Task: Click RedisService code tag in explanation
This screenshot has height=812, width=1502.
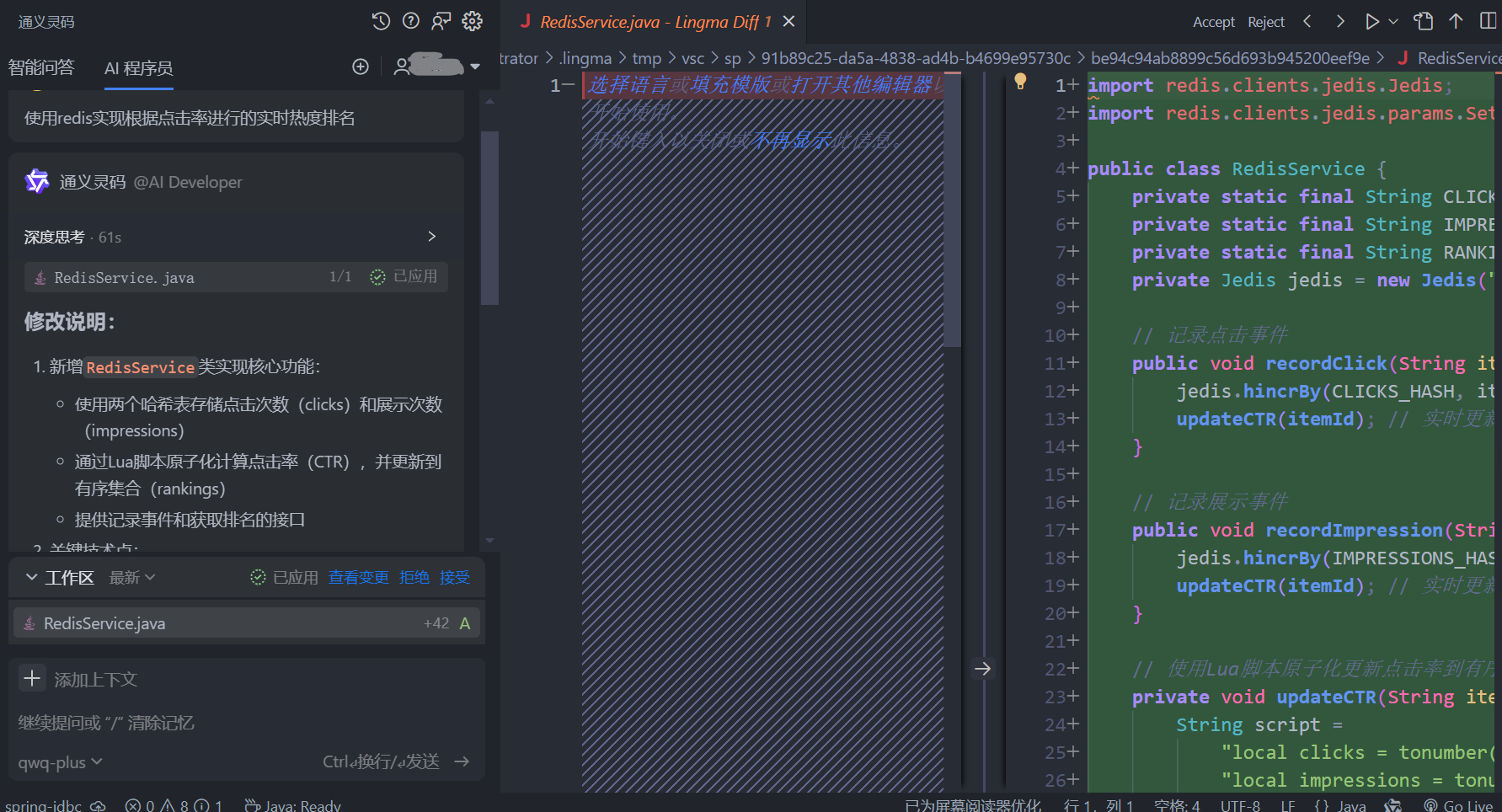Action: [141, 367]
